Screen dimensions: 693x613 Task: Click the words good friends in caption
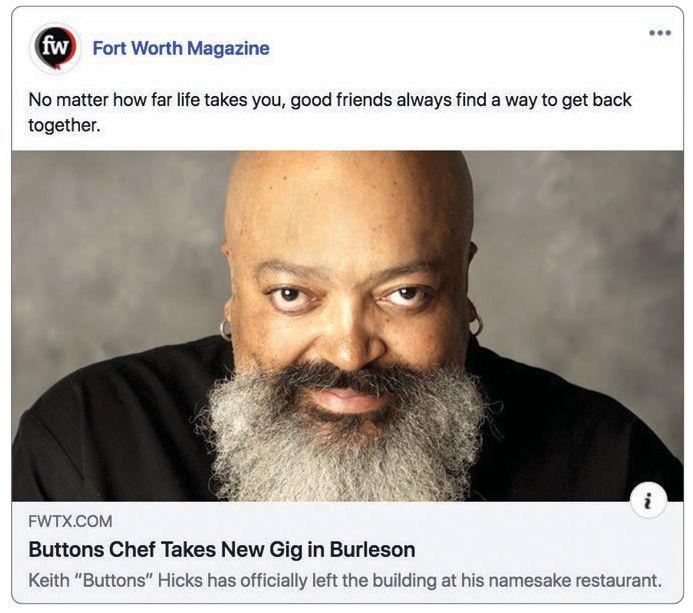[x=341, y=100]
